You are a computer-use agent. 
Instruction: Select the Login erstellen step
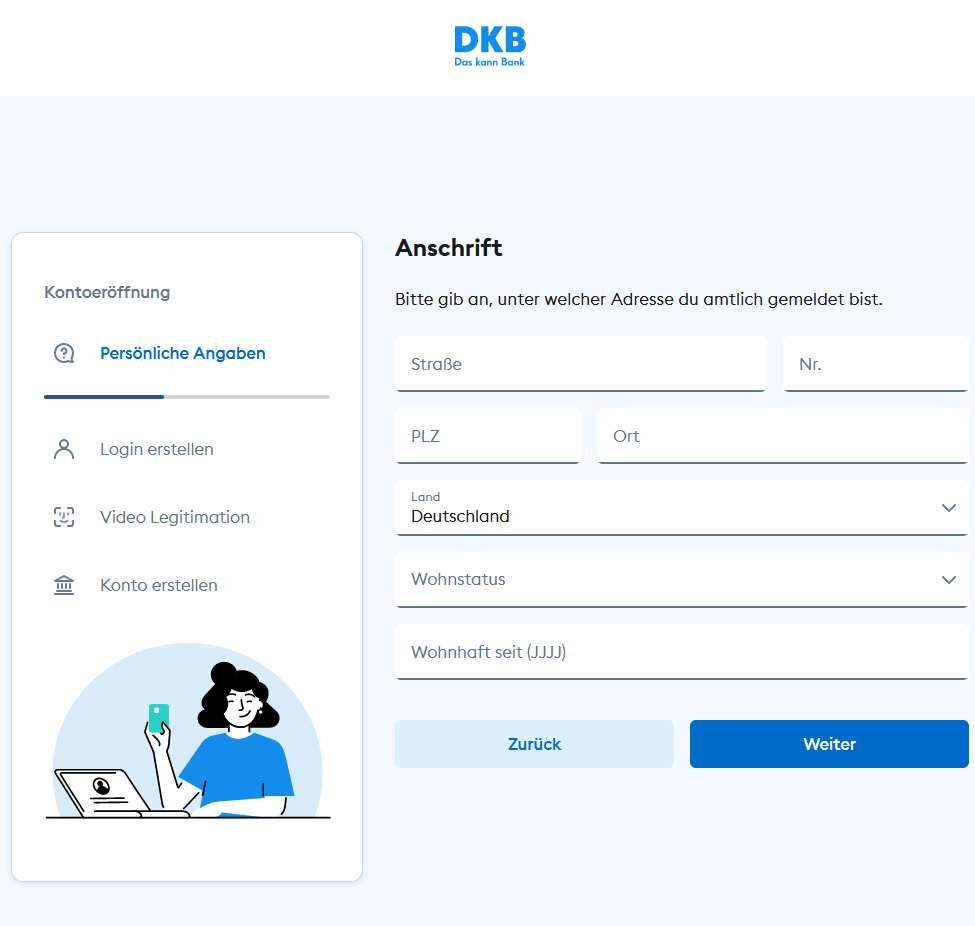coord(157,449)
